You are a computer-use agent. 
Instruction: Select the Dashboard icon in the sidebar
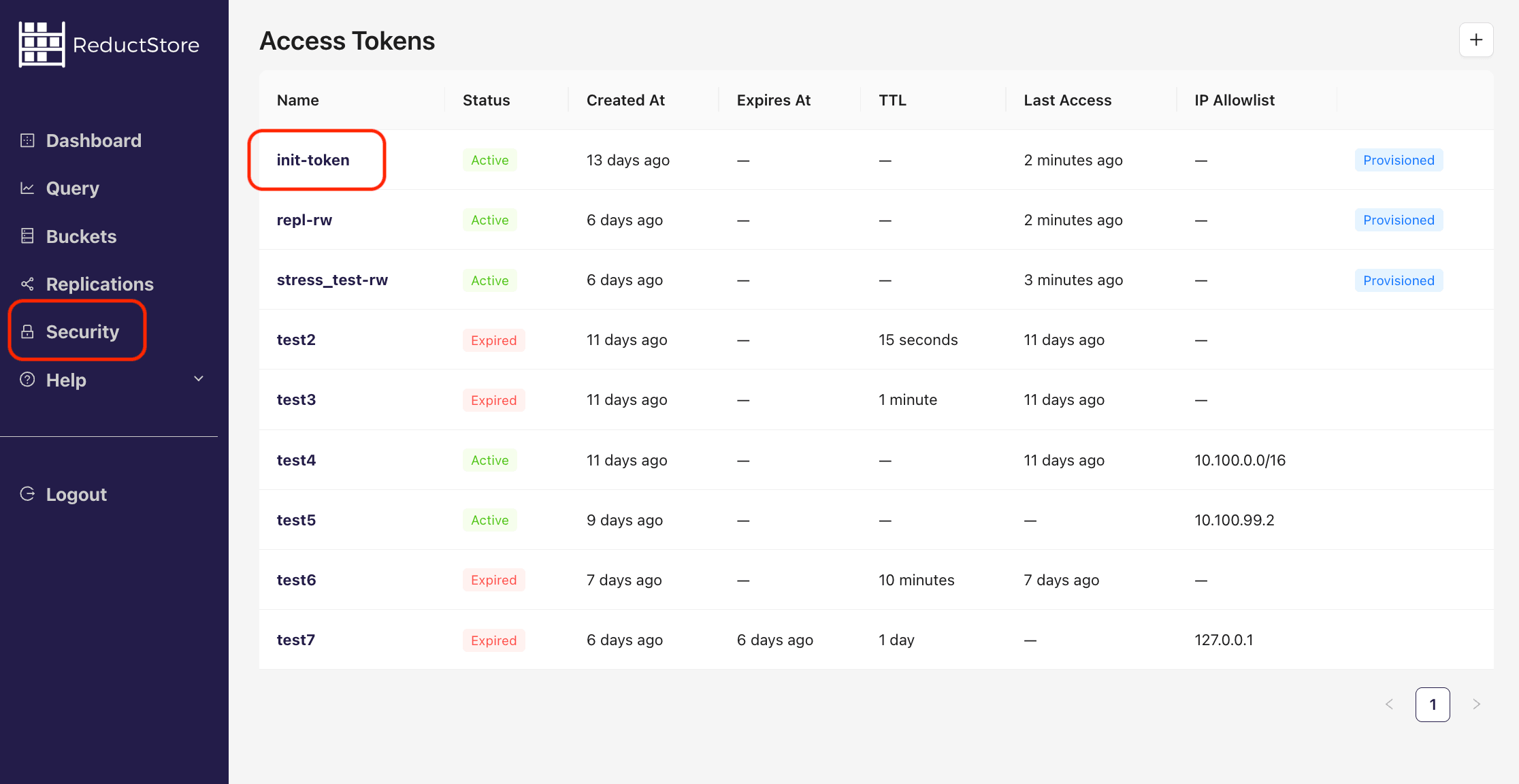pyautogui.click(x=27, y=140)
